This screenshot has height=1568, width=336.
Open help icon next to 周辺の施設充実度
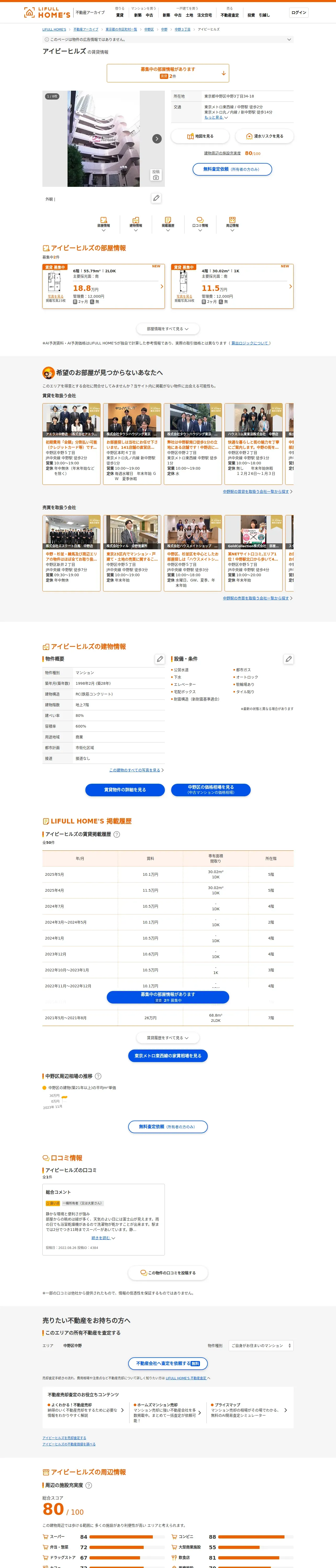(89, 1485)
